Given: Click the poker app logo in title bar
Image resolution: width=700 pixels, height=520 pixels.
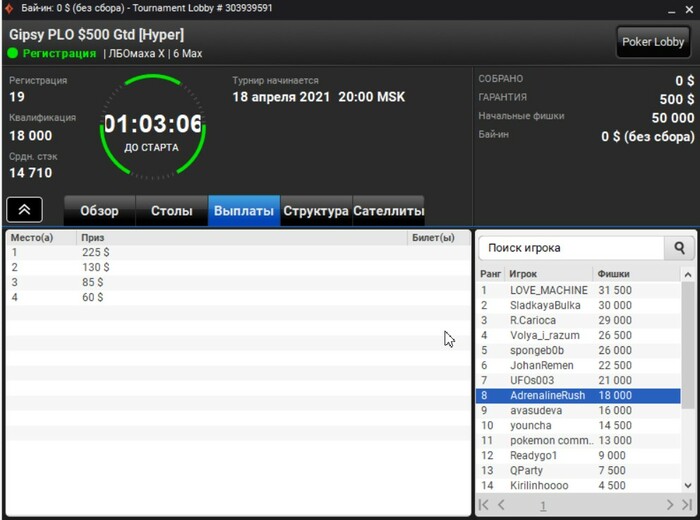Looking at the screenshot, I should [x=9, y=8].
